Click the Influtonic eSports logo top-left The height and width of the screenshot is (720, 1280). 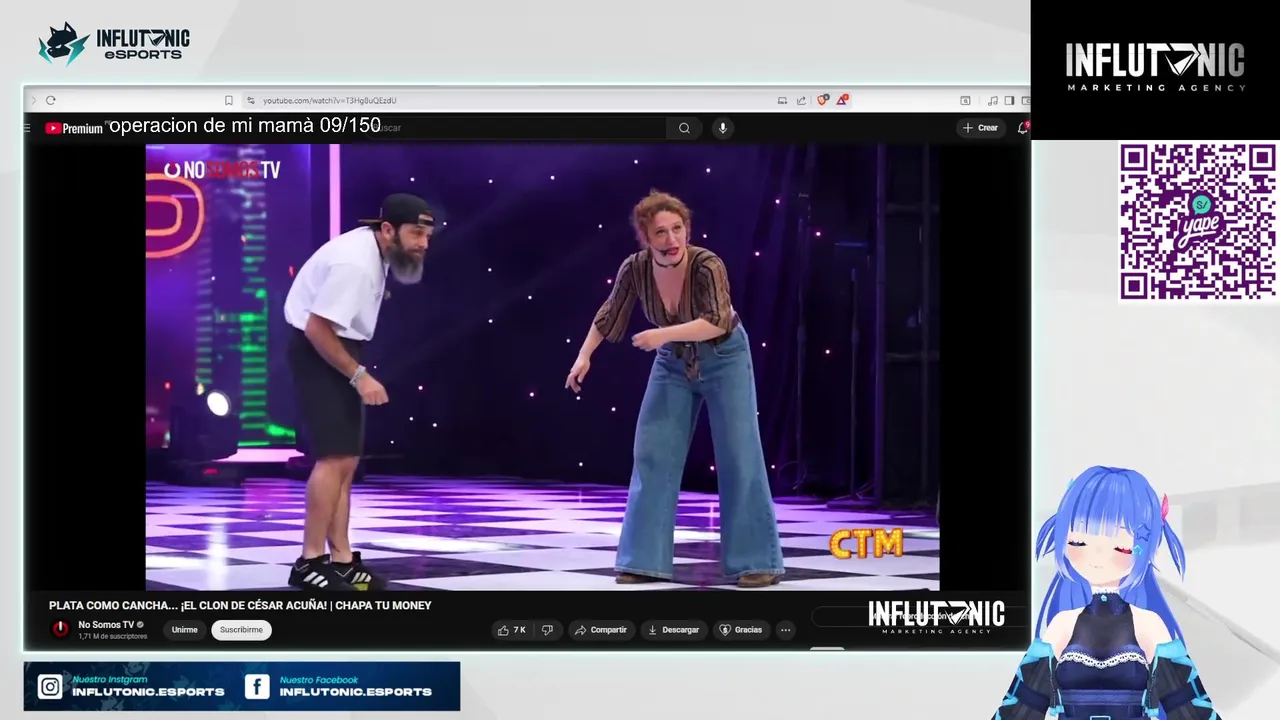point(113,44)
